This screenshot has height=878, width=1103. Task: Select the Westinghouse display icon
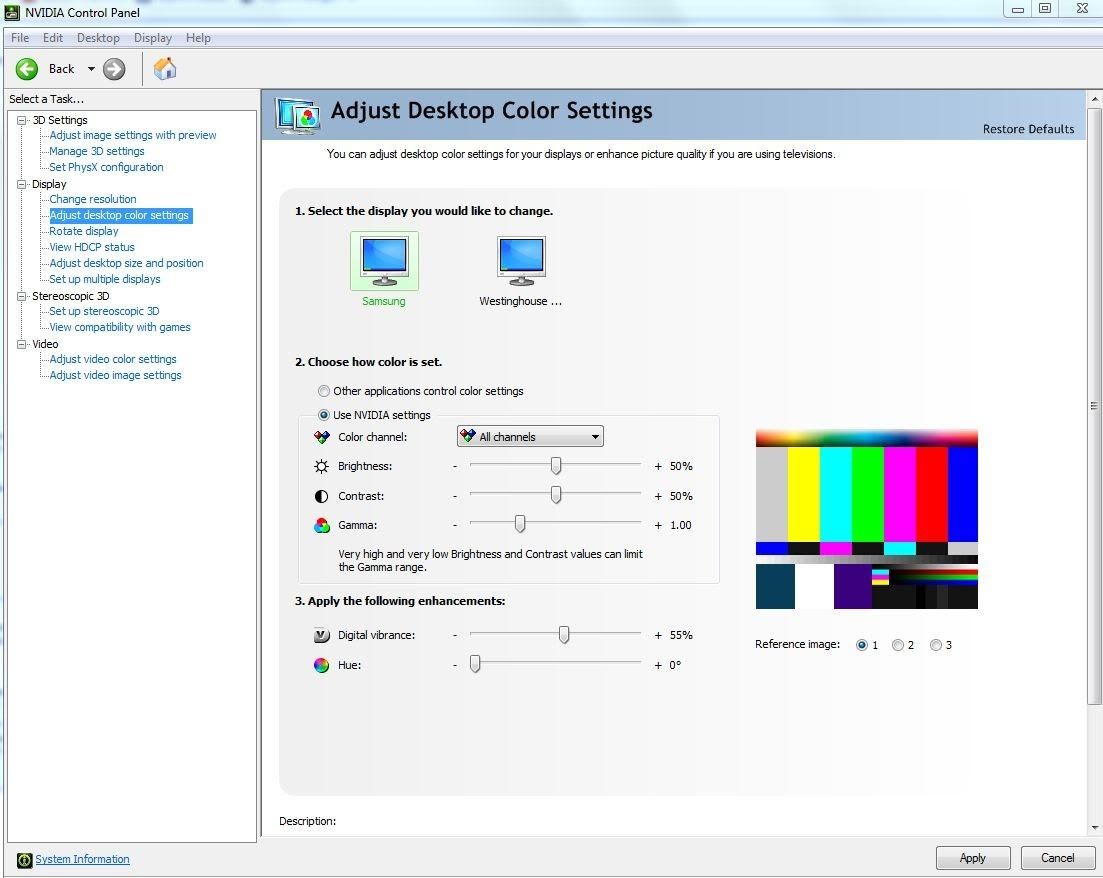[521, 261]
